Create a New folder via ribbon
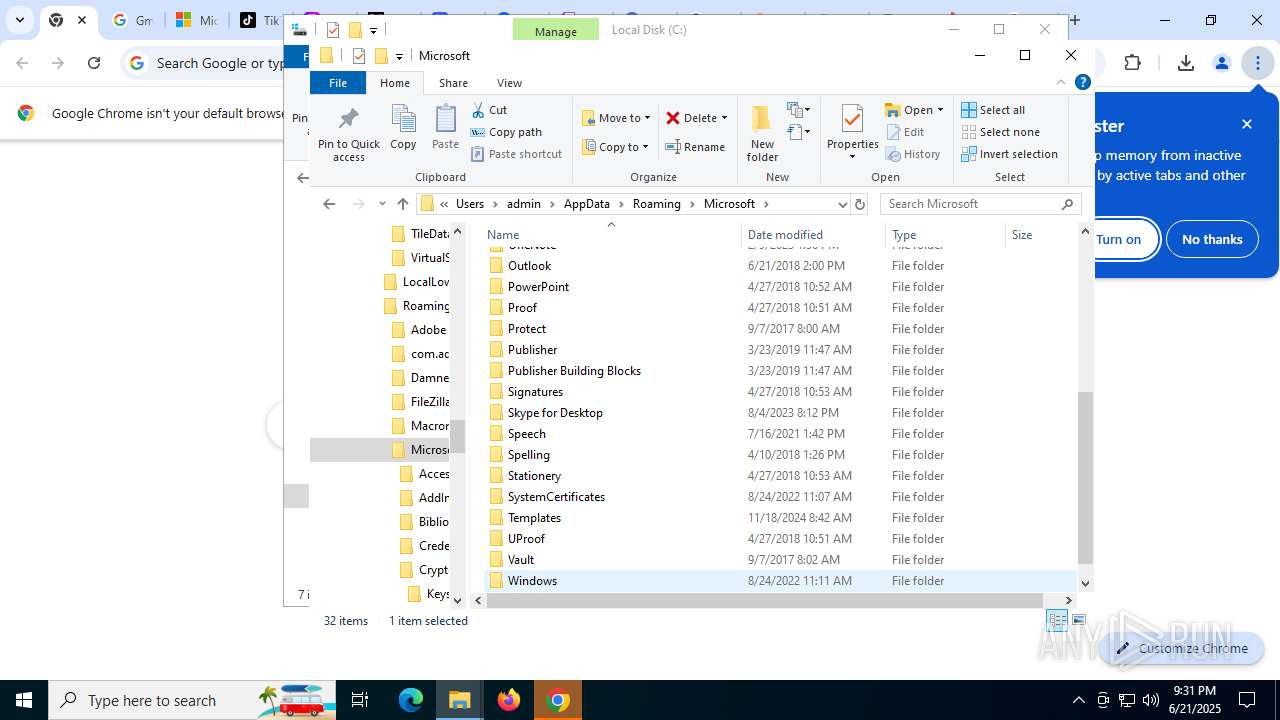Image resolution: width=1280 pixels, height=720 pixels. [x=762, y=133]
